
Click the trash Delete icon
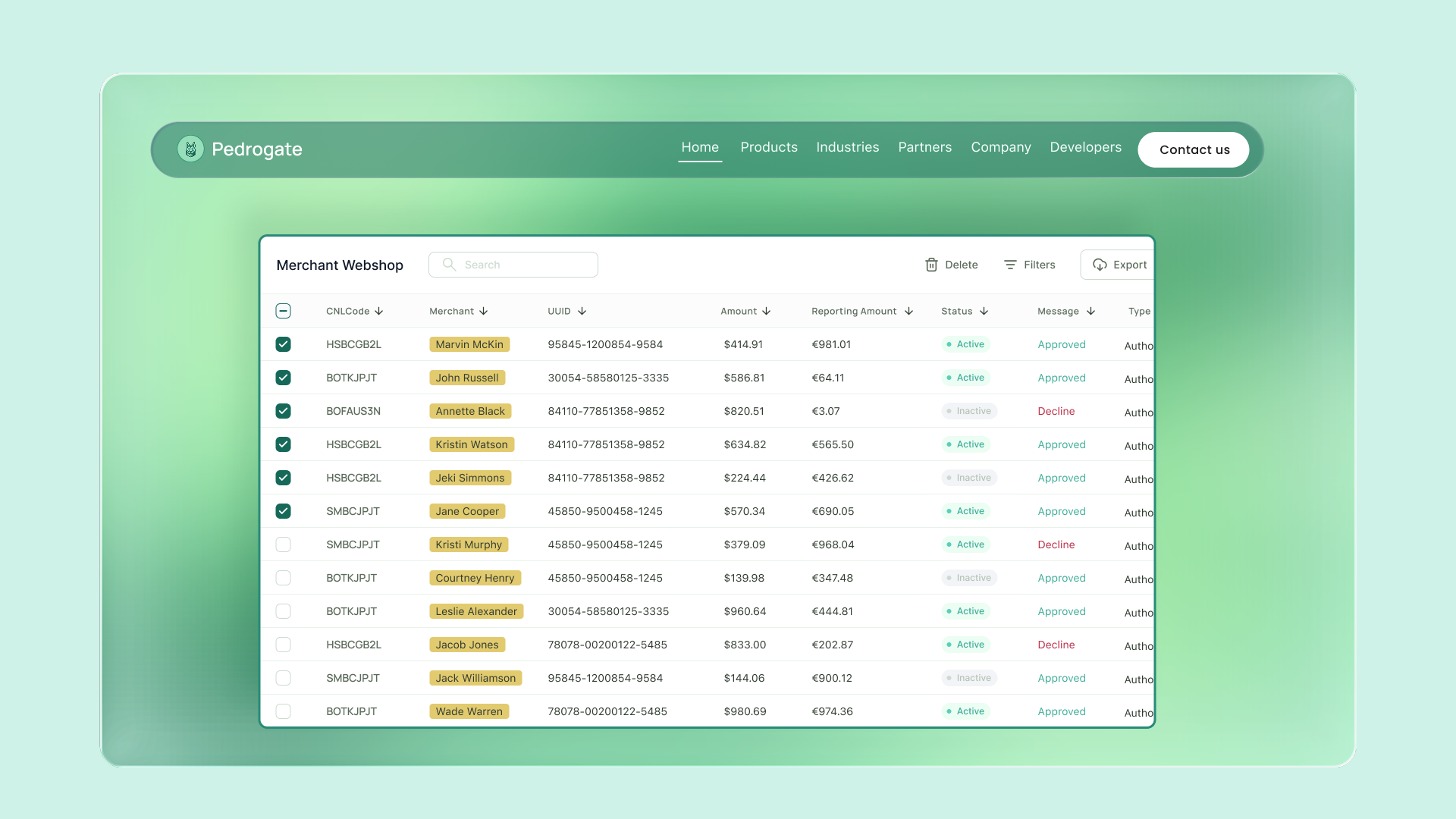click(x=931, y=265)
